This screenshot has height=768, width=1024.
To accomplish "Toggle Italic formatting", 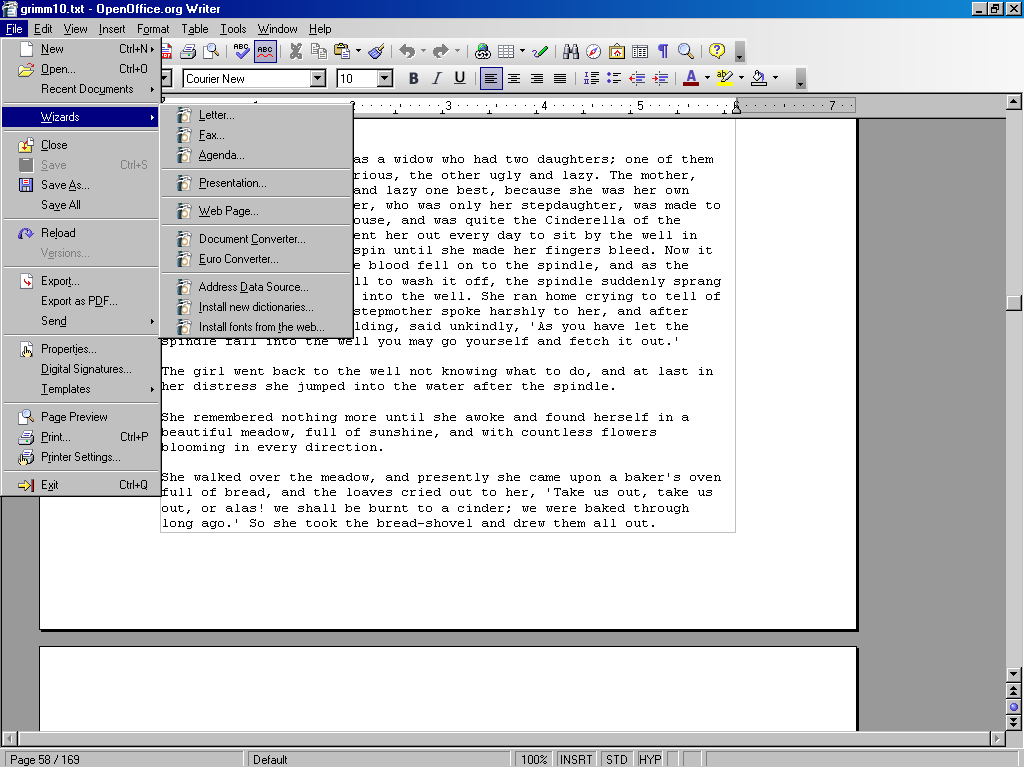I will pyautogui.click(x=436, y=78).
